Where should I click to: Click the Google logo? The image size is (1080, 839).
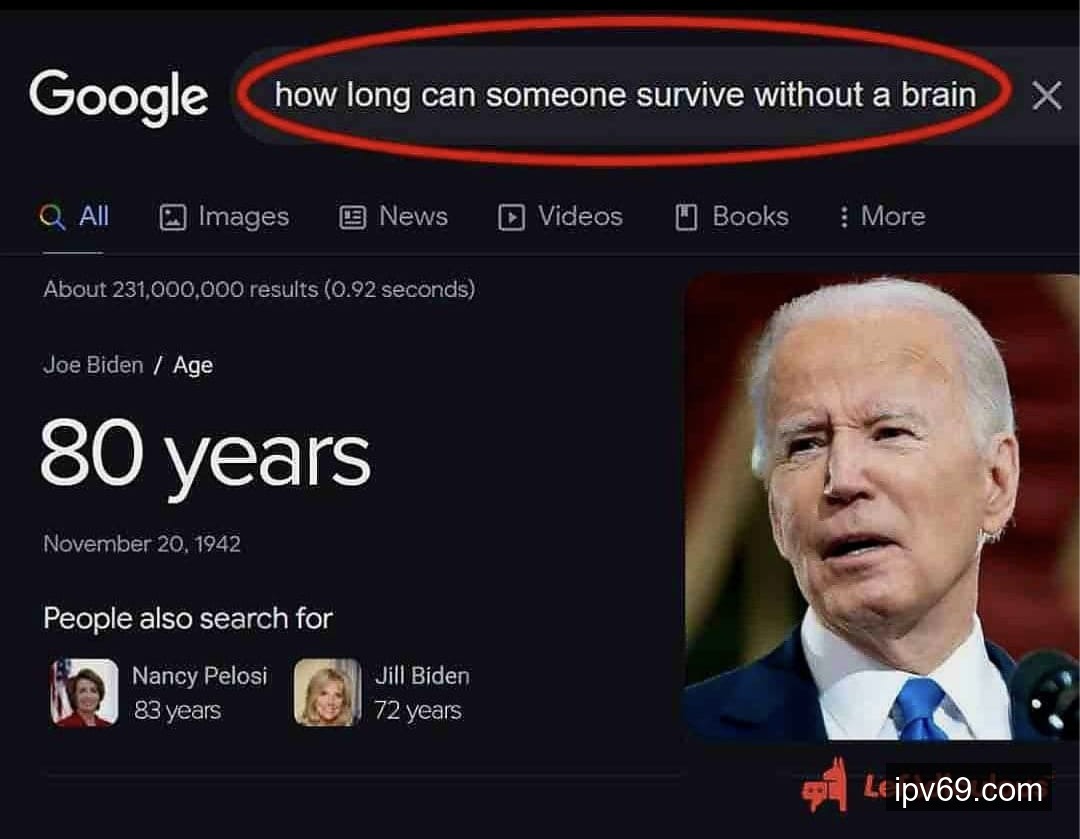coord(118,97)
